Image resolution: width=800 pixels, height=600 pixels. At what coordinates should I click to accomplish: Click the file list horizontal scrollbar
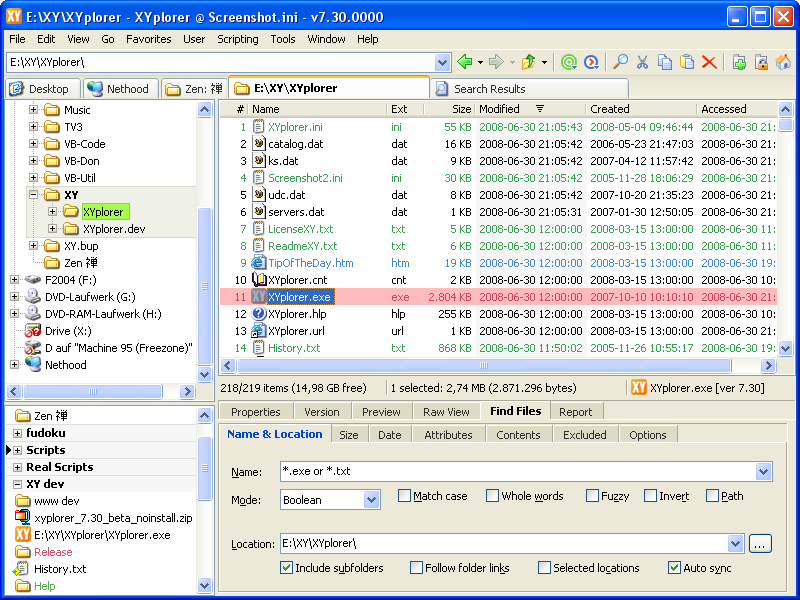[485, 366]
